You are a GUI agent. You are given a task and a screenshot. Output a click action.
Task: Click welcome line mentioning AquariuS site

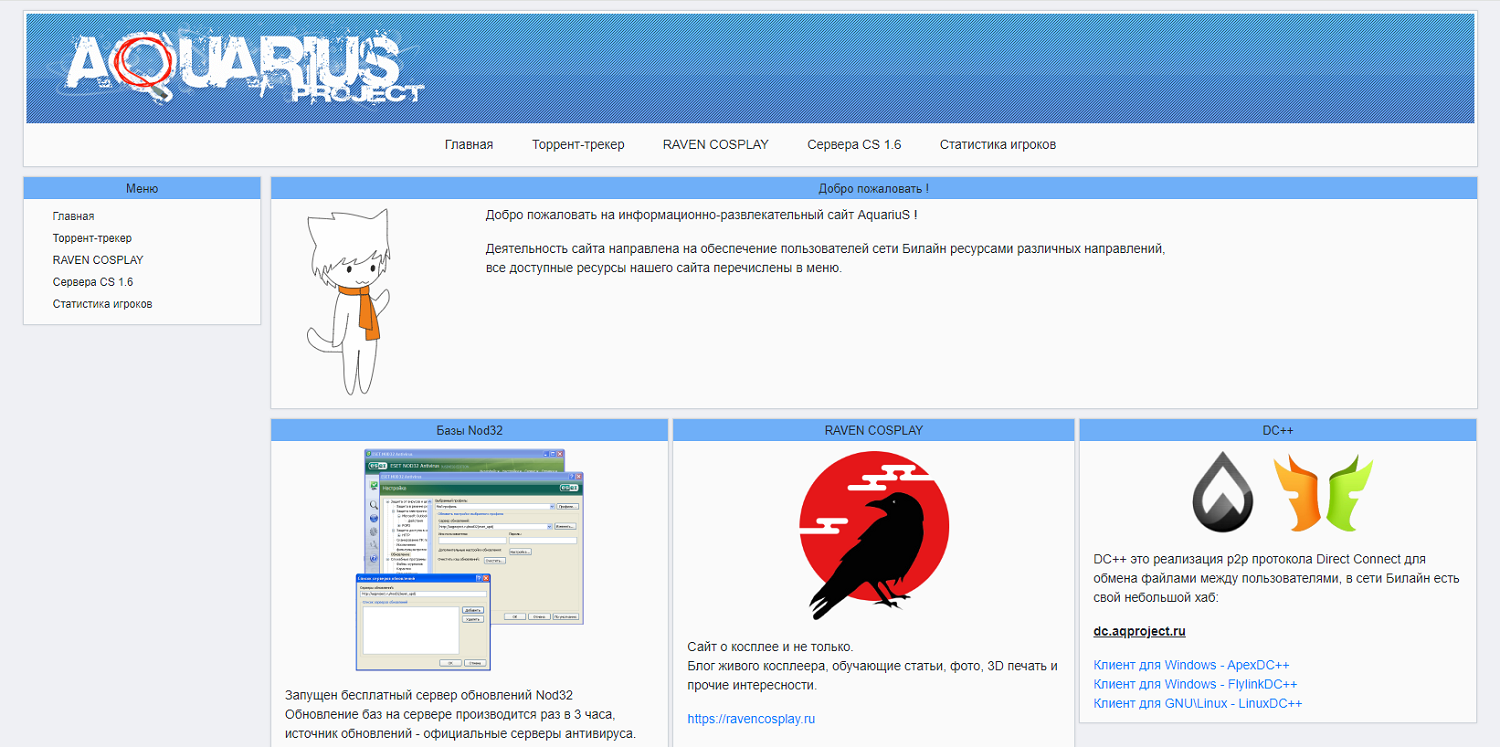701,215
